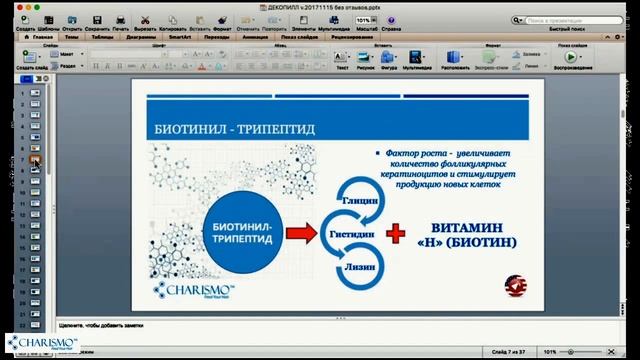The image size is (640, 360).
Task: Cut selection with Вырезать scissors icon
Action: pyautogui.click(x=145, y=20)
